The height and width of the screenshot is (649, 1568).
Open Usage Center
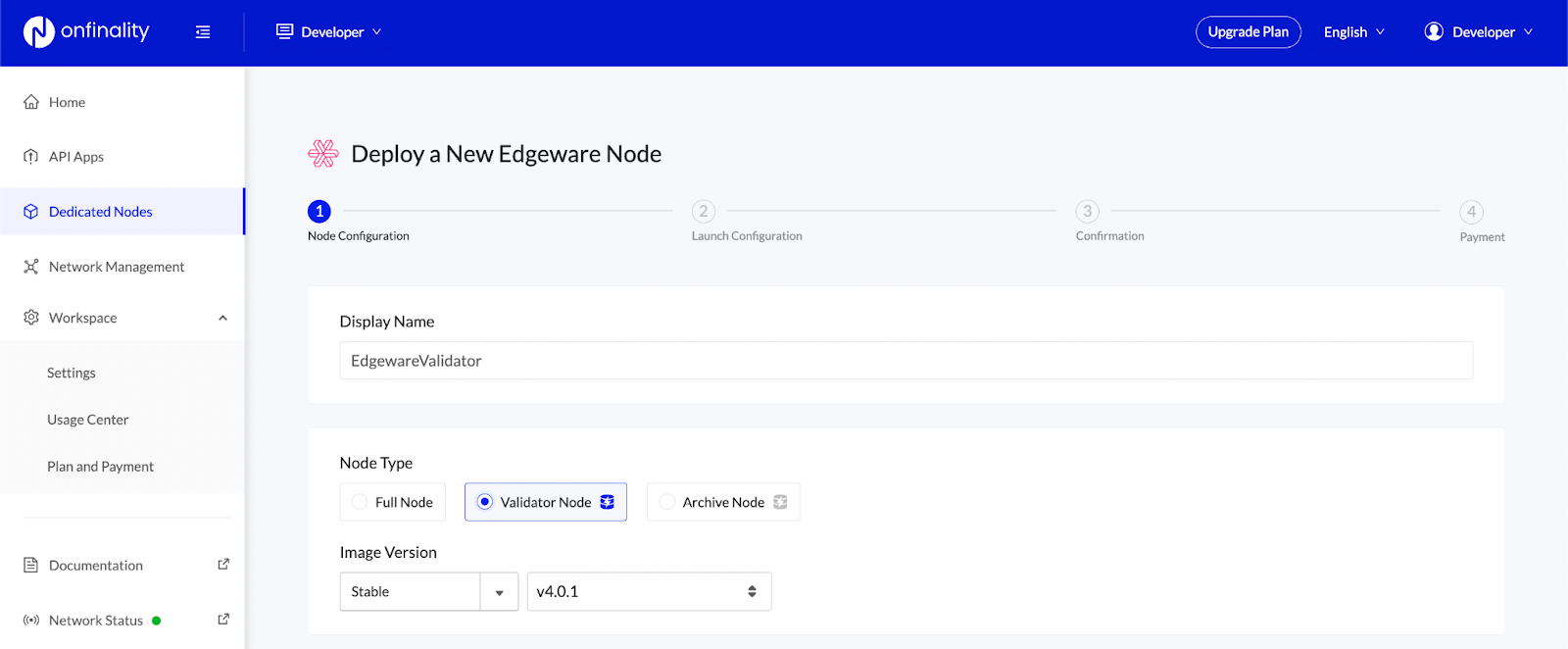[88, 420]
